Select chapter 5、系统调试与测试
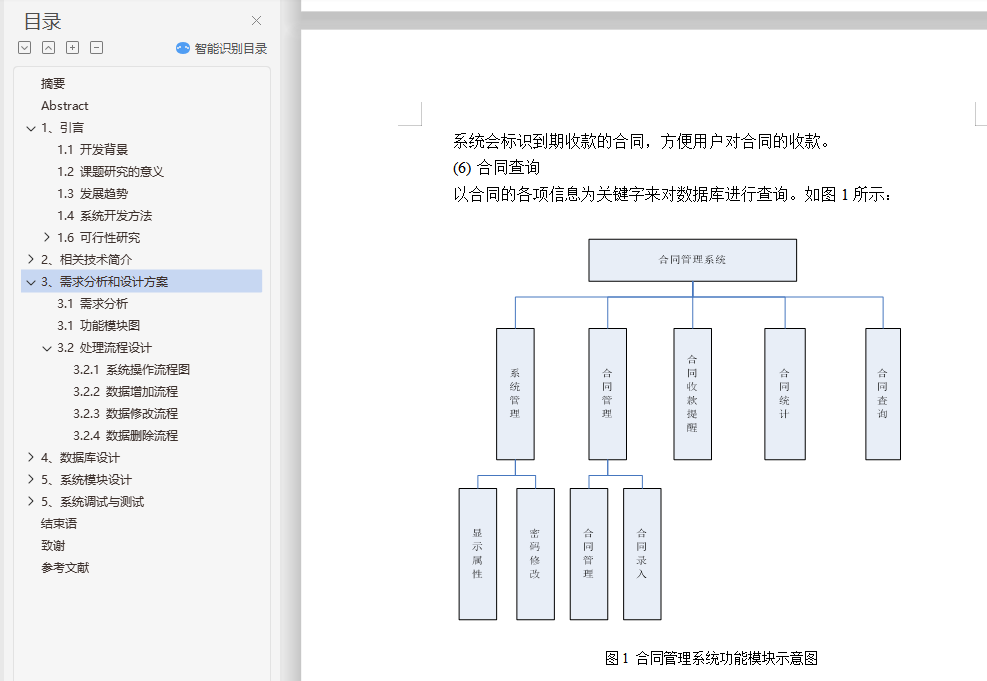The width and height of the screenshot is (987, 681). (93, 502)
